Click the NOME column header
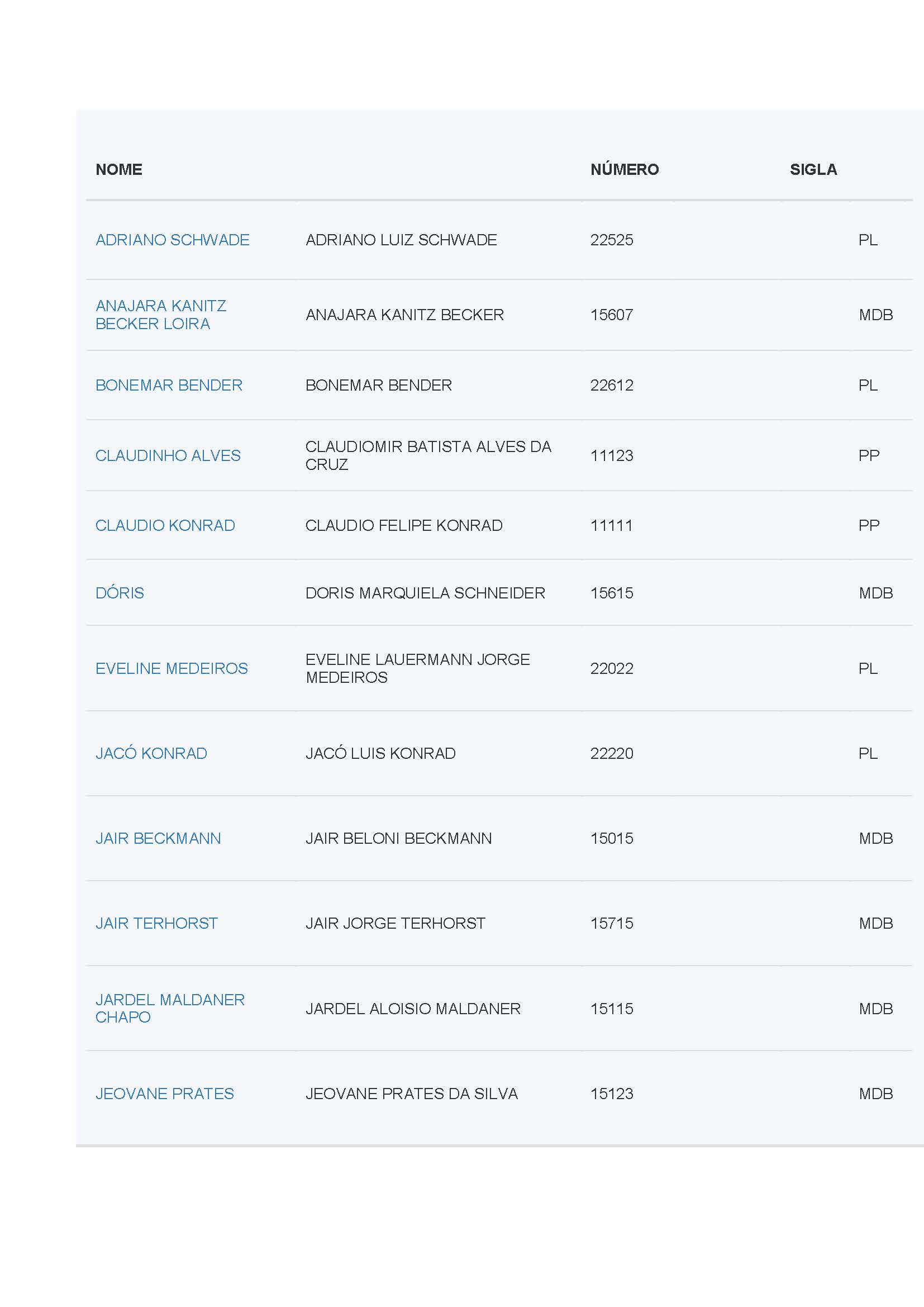The width and height of the screenshot is (924, 1307). [x=119, y=170]
